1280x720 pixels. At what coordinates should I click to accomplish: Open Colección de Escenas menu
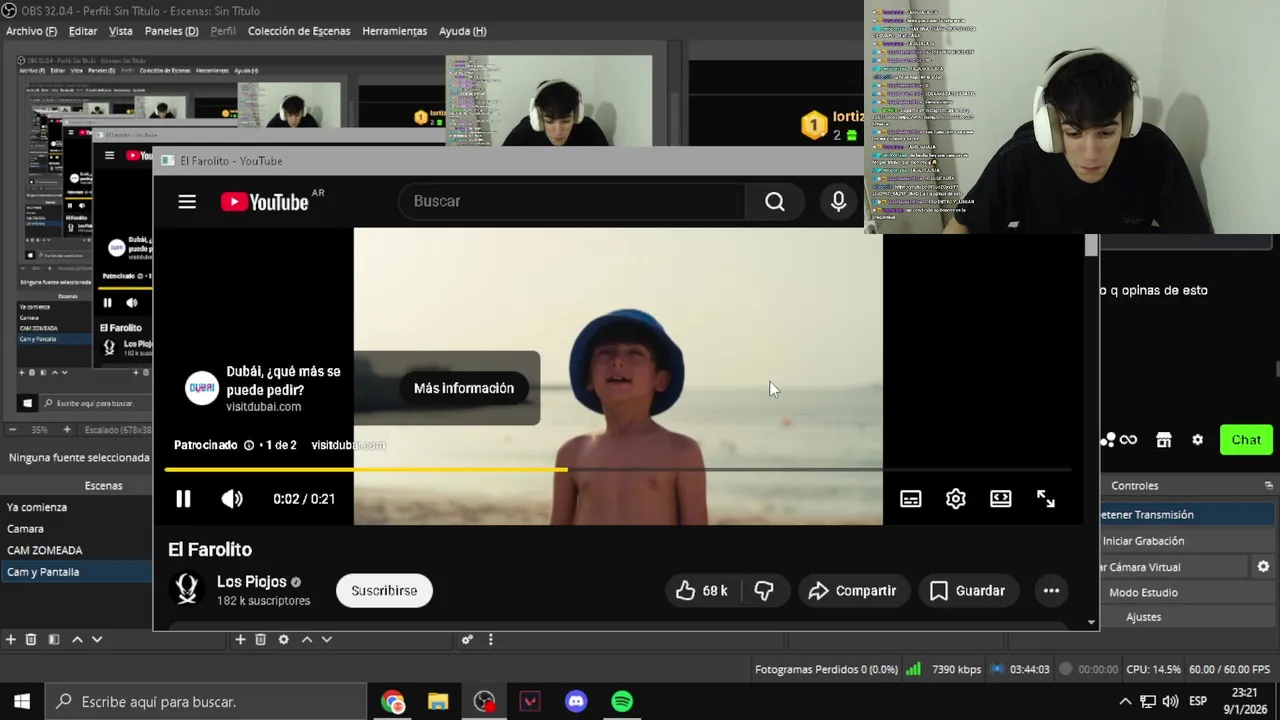[x=299, y=31]
